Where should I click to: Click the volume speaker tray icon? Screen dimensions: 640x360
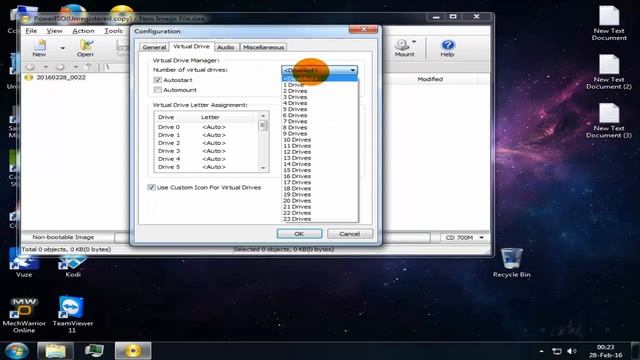[572, 351]
